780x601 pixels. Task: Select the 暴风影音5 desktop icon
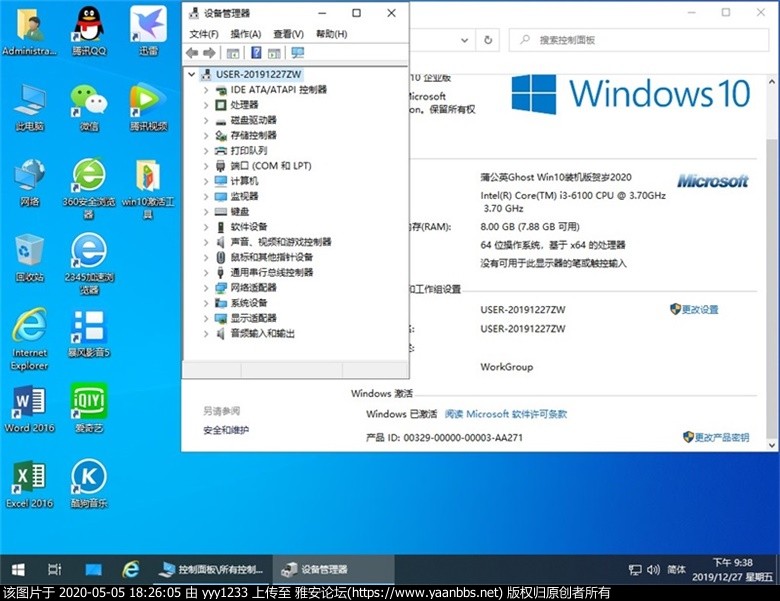point(89,333)
